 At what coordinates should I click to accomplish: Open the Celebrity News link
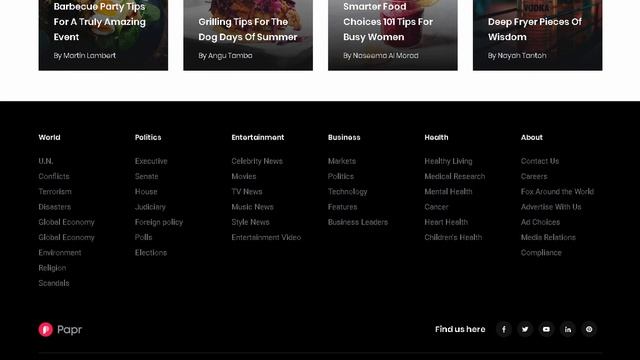coord(257,161)
